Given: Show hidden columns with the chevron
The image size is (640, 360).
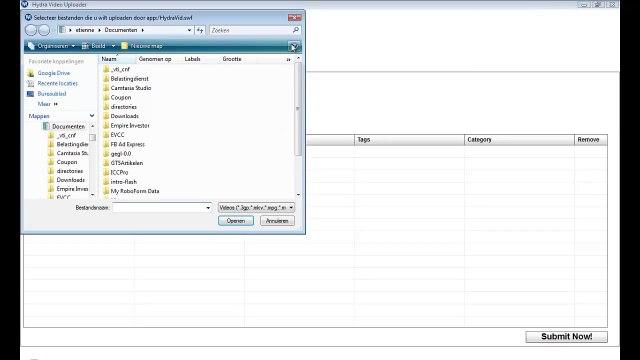Looking at the screenshot, I should (289, 60).
